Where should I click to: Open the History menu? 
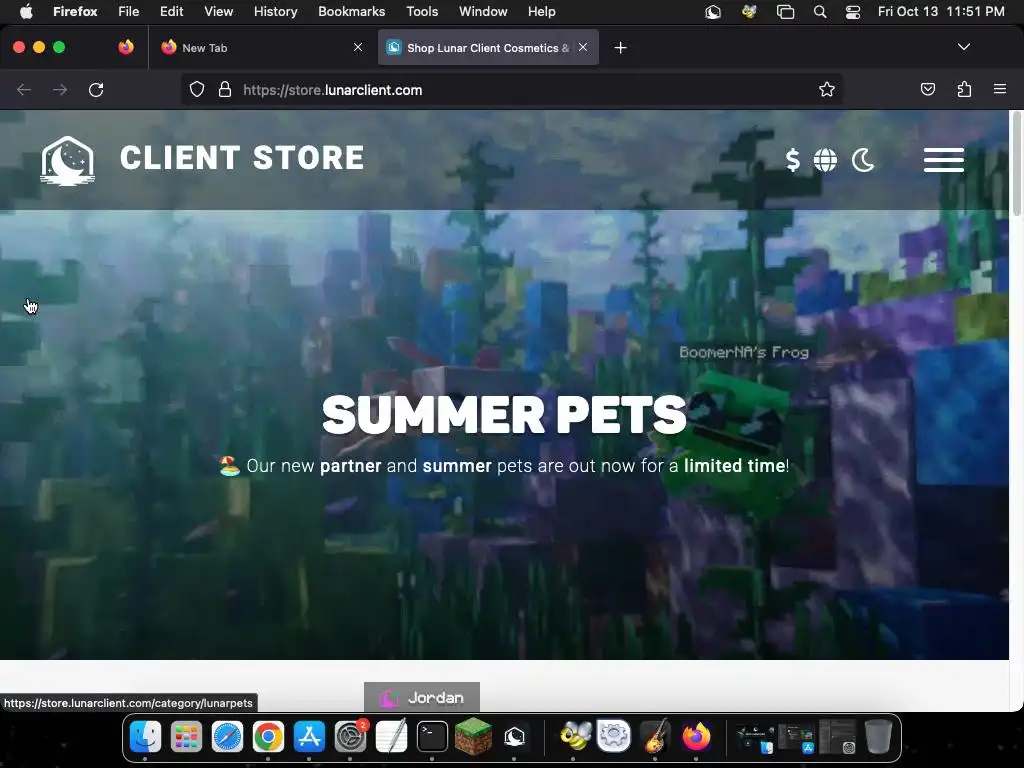(276, 12)
